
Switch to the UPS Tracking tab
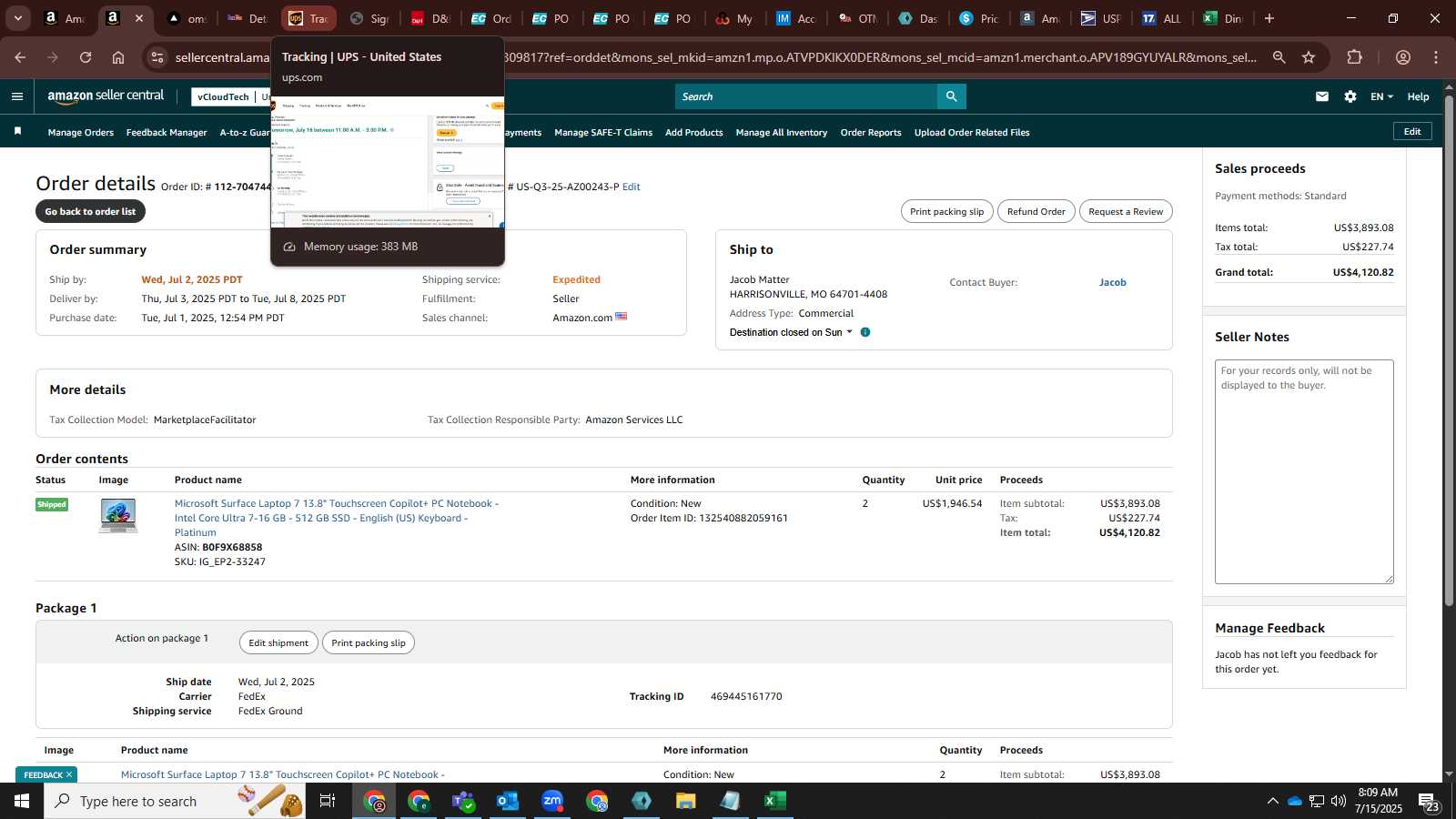click(x=308, y=18)
